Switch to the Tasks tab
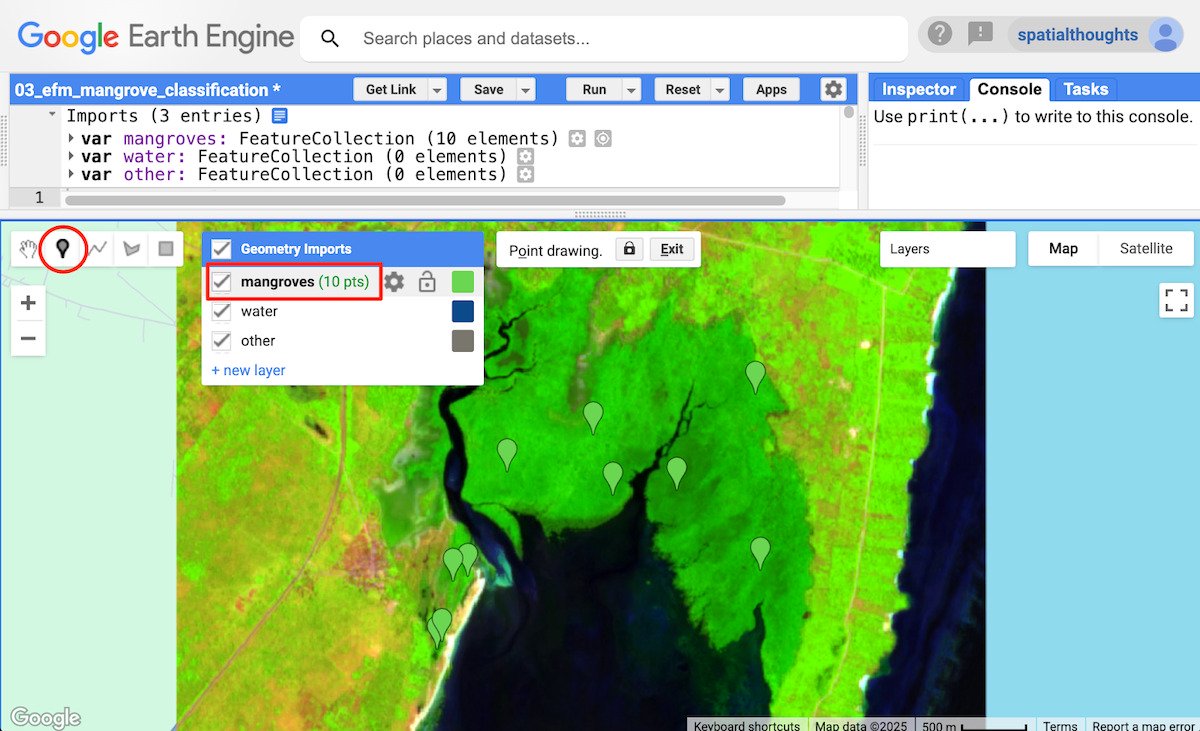 point(1085,89)
